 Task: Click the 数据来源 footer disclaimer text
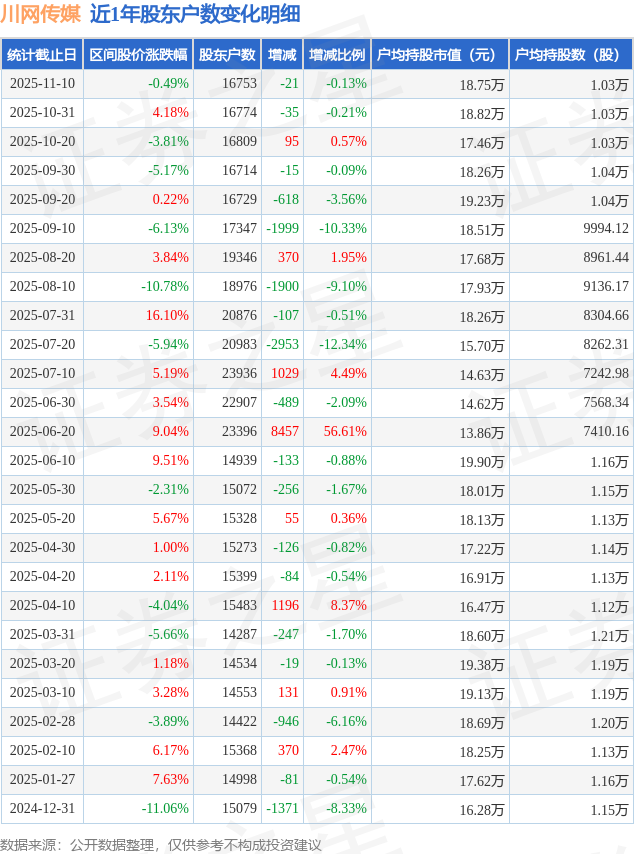[x=161, y=845]
